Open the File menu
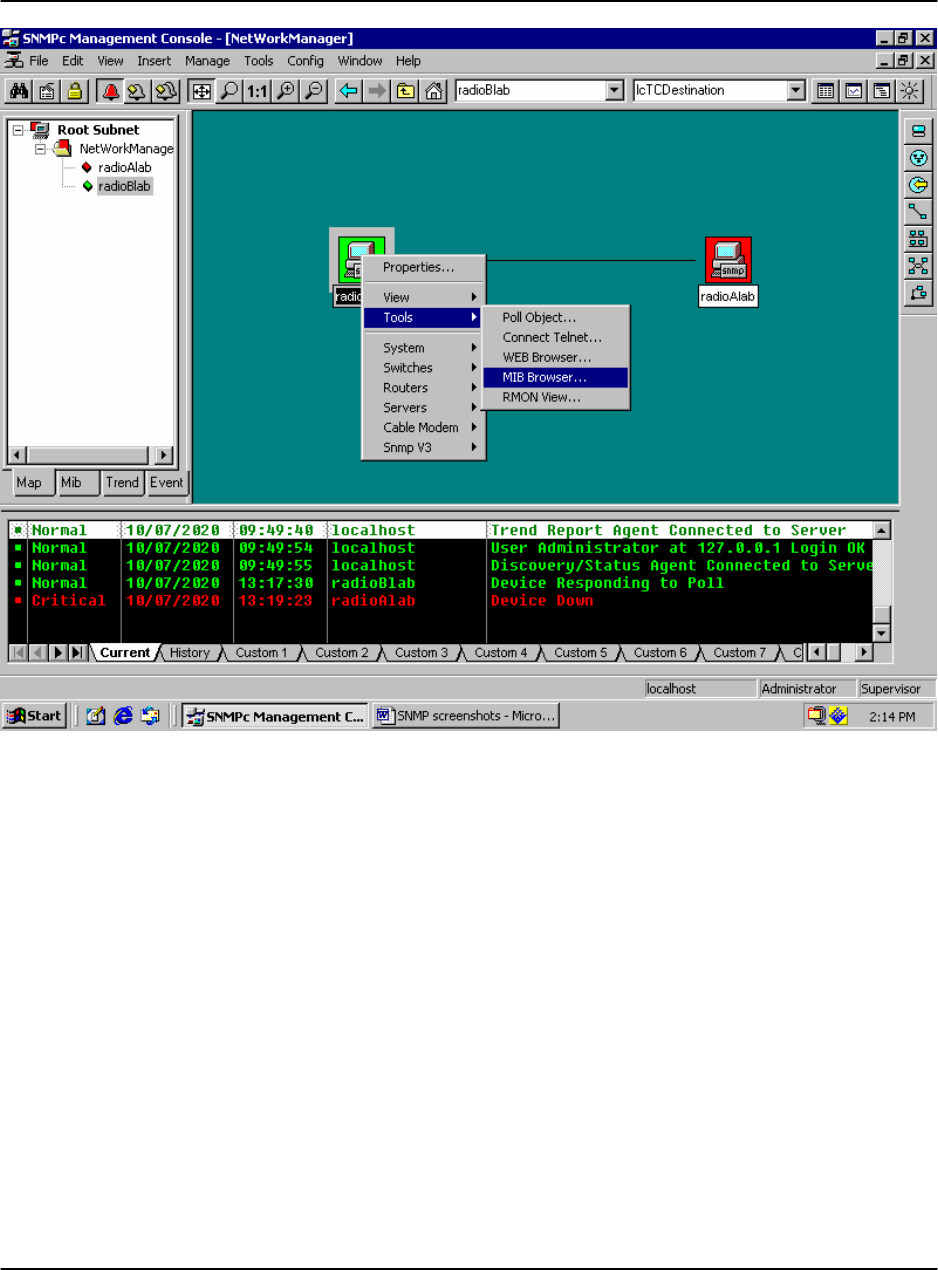The height and width of the screenshot is (1270, 938). coord(39,60)
